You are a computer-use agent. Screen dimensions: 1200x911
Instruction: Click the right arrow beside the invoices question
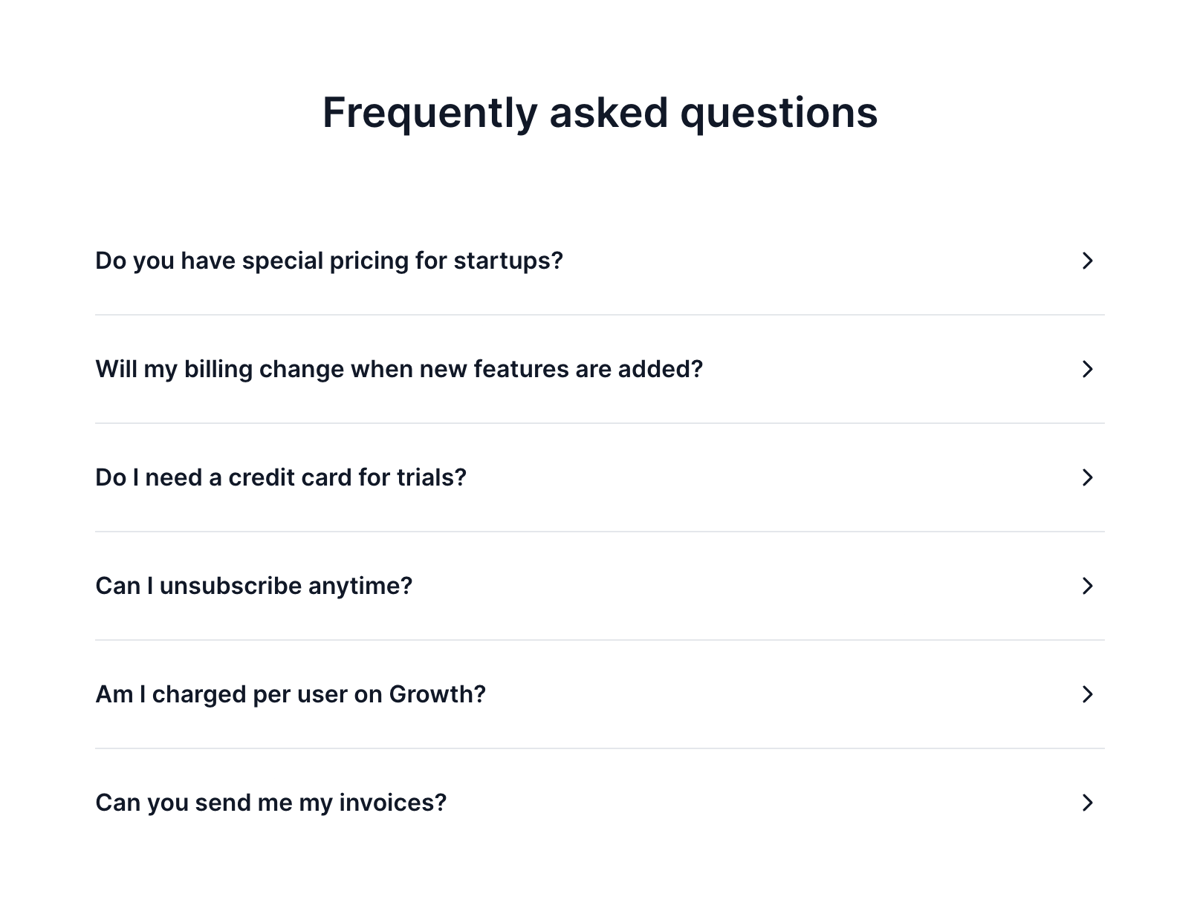(1087, 802)
